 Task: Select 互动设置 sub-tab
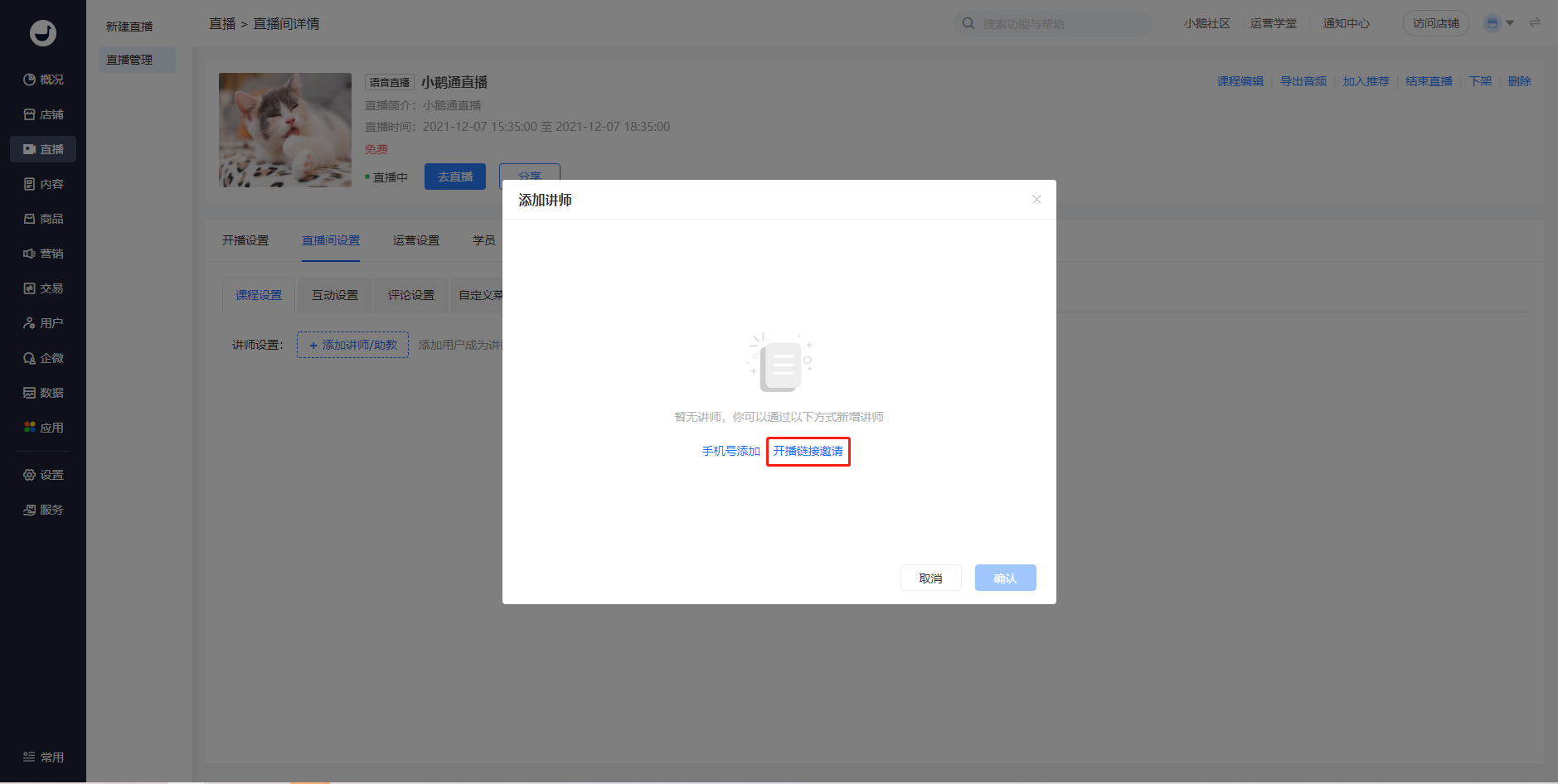(335, 295)
